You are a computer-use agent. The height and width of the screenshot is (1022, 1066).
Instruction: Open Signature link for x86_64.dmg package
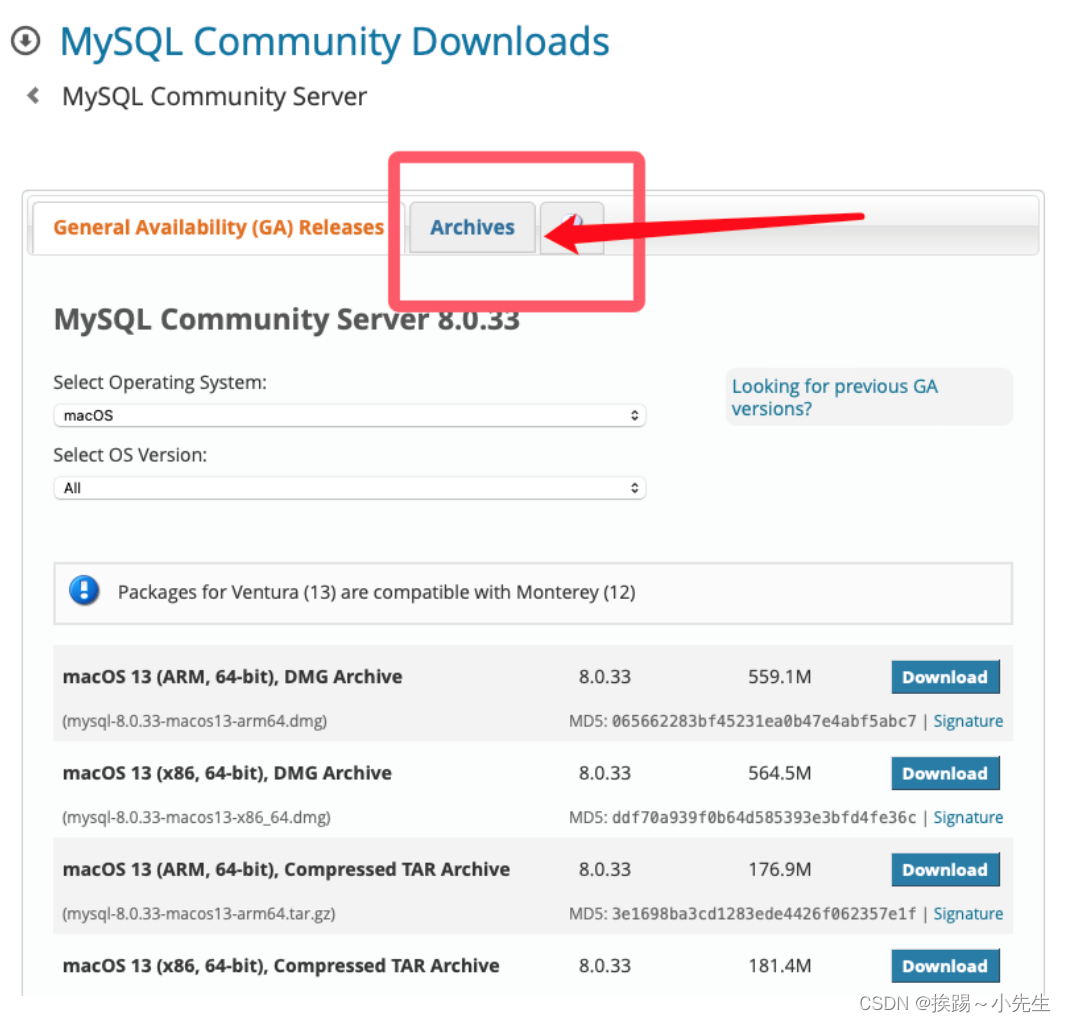click(968, 818)
